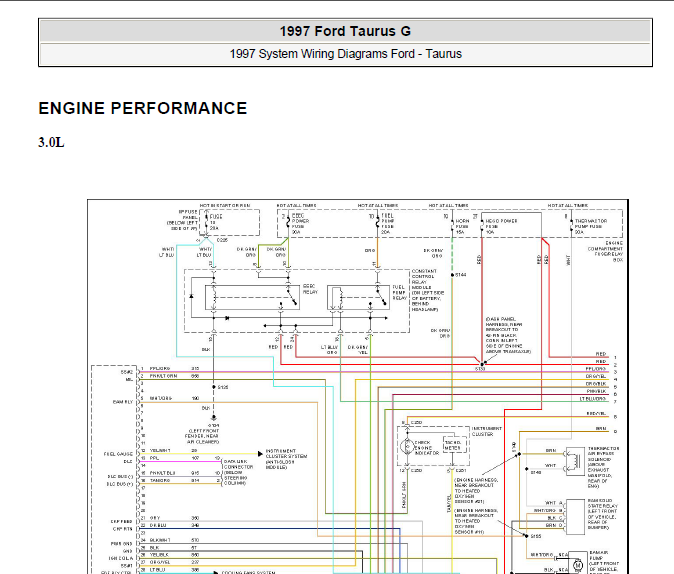Image resolution: width=674 pixels, height=574 pixels.
Task: Click the 'FUEL GAUGE' pin label
Action: [118, 454]
